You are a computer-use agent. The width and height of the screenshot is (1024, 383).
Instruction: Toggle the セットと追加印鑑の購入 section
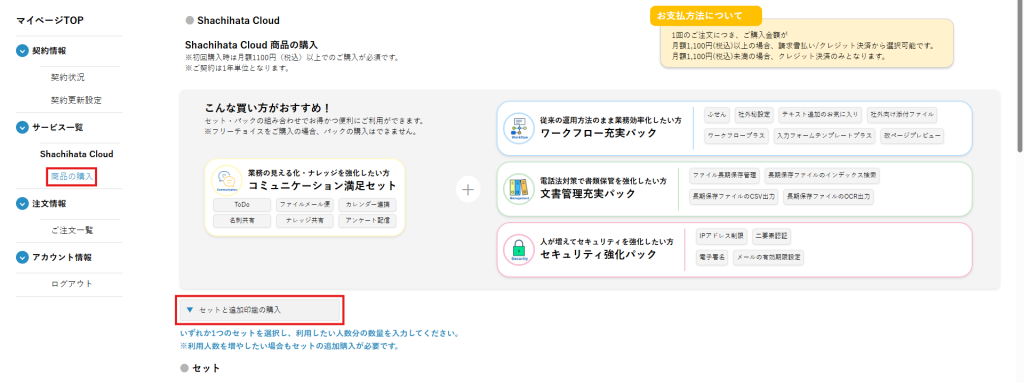259,310
